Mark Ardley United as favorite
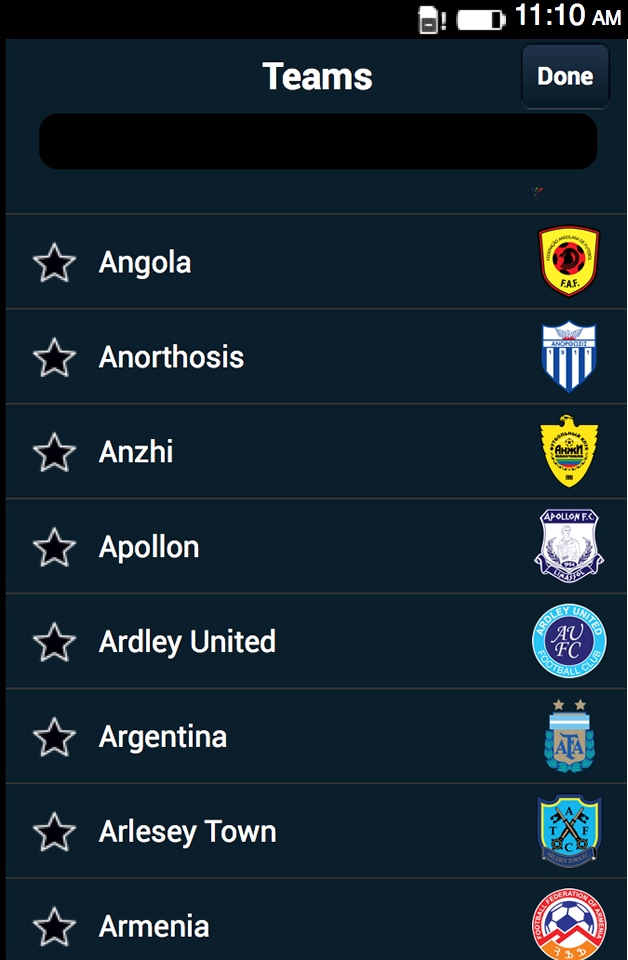This screenshot has height=960, width=628. click(54, 642)
